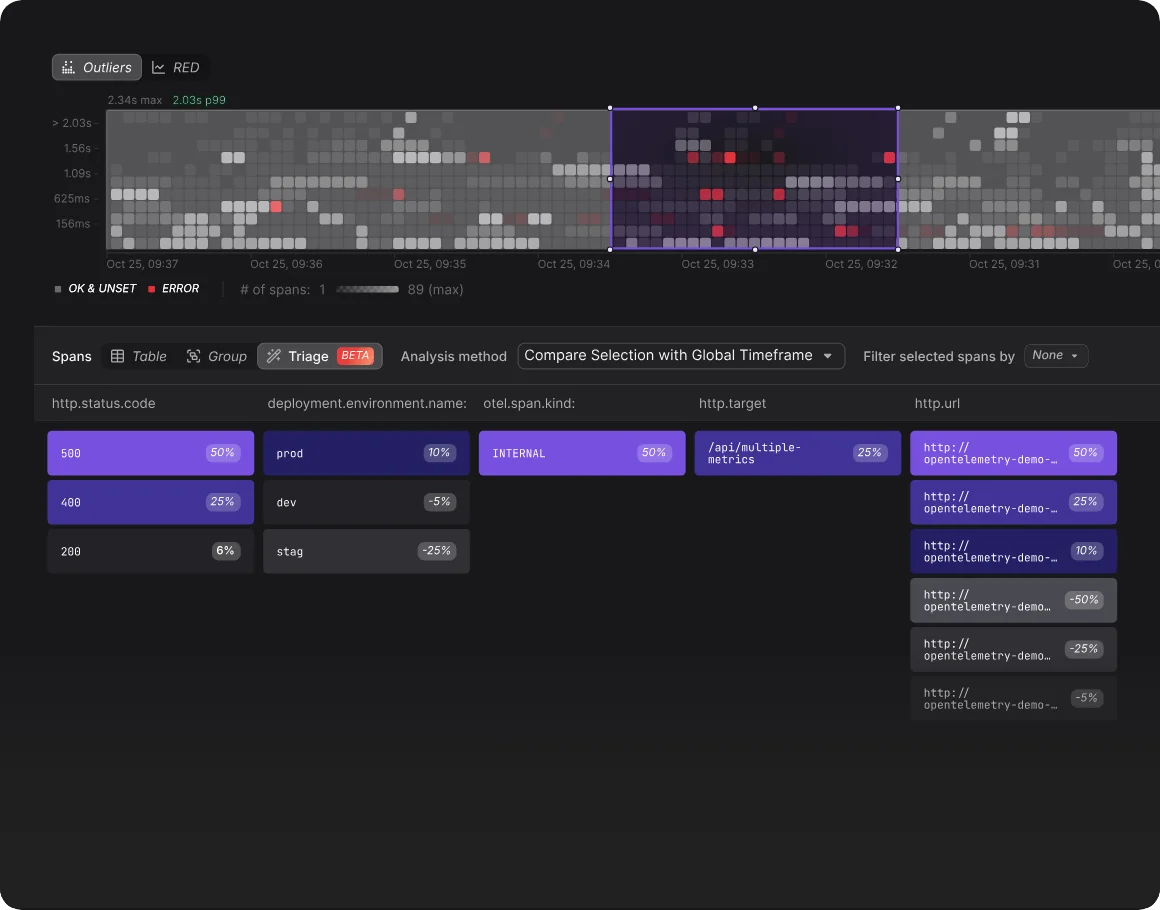Click the Oct 25, 09:36 time label
Screen dimensions: 1160x910
point(286,264)
